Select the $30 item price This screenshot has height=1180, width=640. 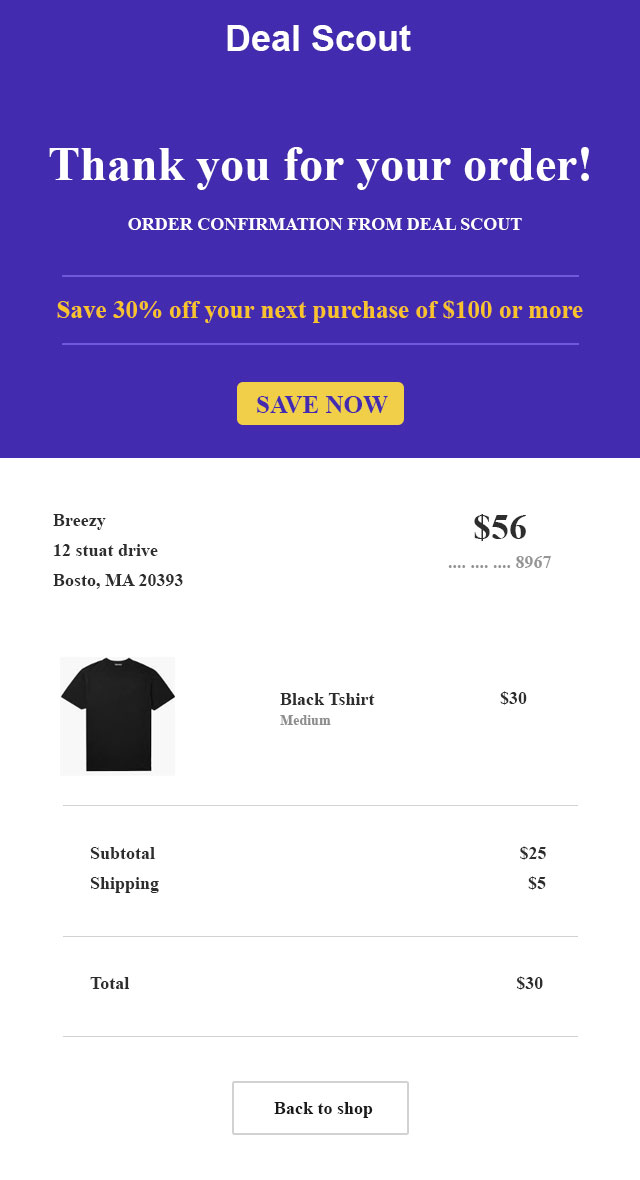(513, 699)
